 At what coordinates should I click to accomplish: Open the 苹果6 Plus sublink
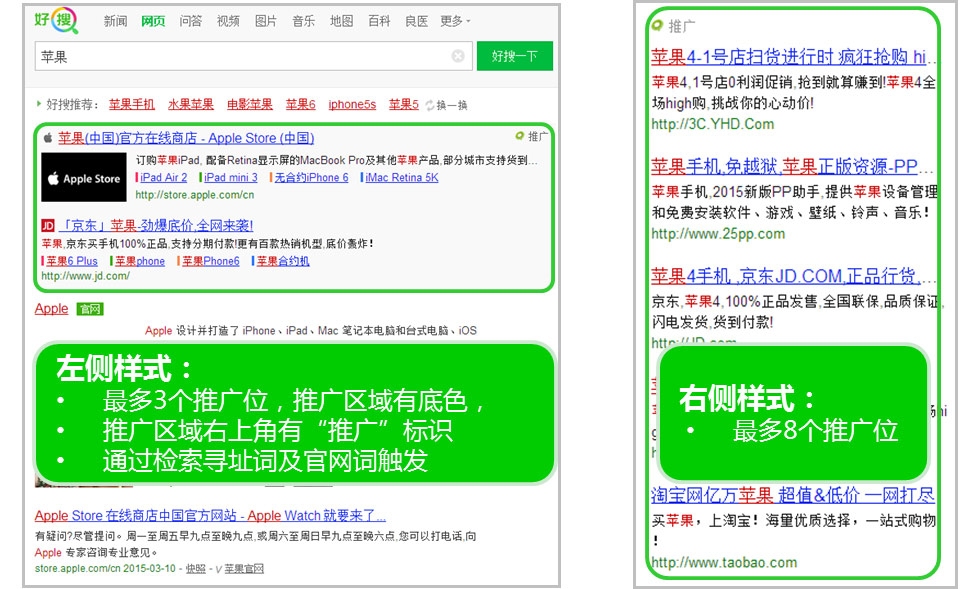[x=72, y=261]
